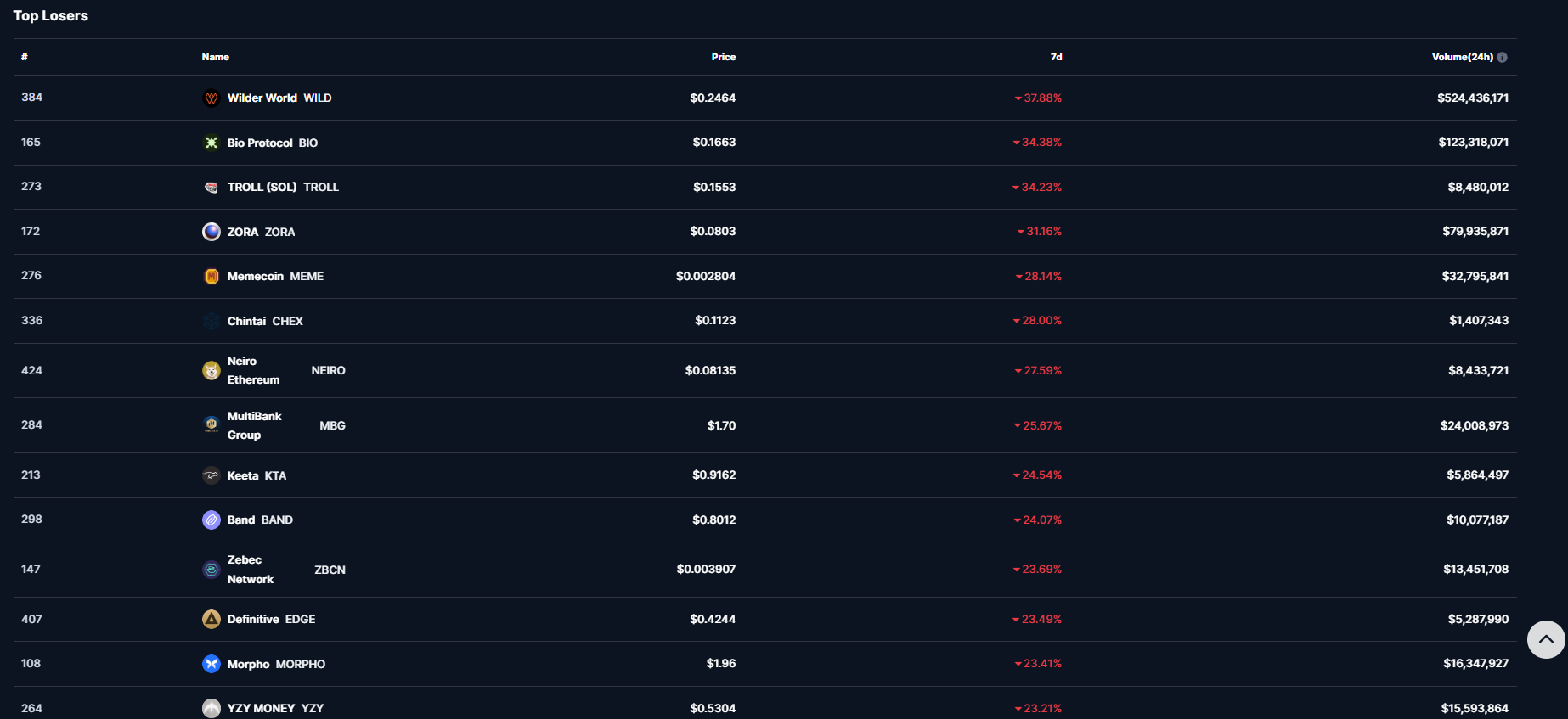Click the ZORA coin logo icon
This screenshot has width=1568, height=719.
tap(212, 232)
